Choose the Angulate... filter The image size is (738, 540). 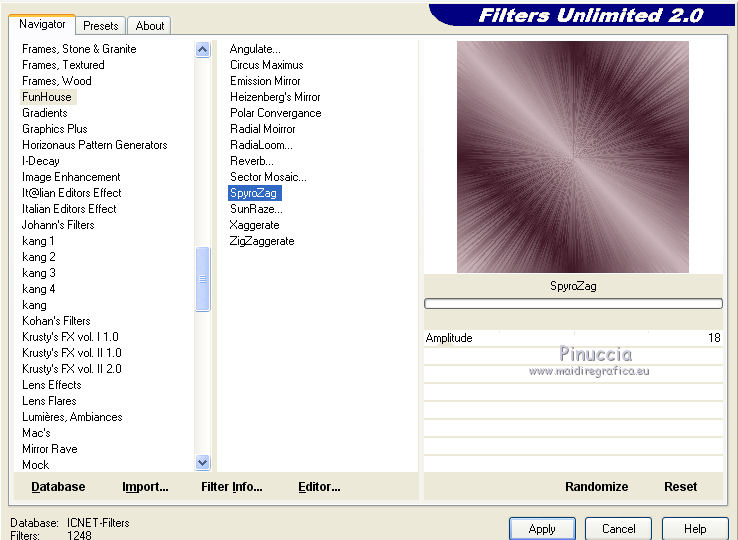click(255, 49)
